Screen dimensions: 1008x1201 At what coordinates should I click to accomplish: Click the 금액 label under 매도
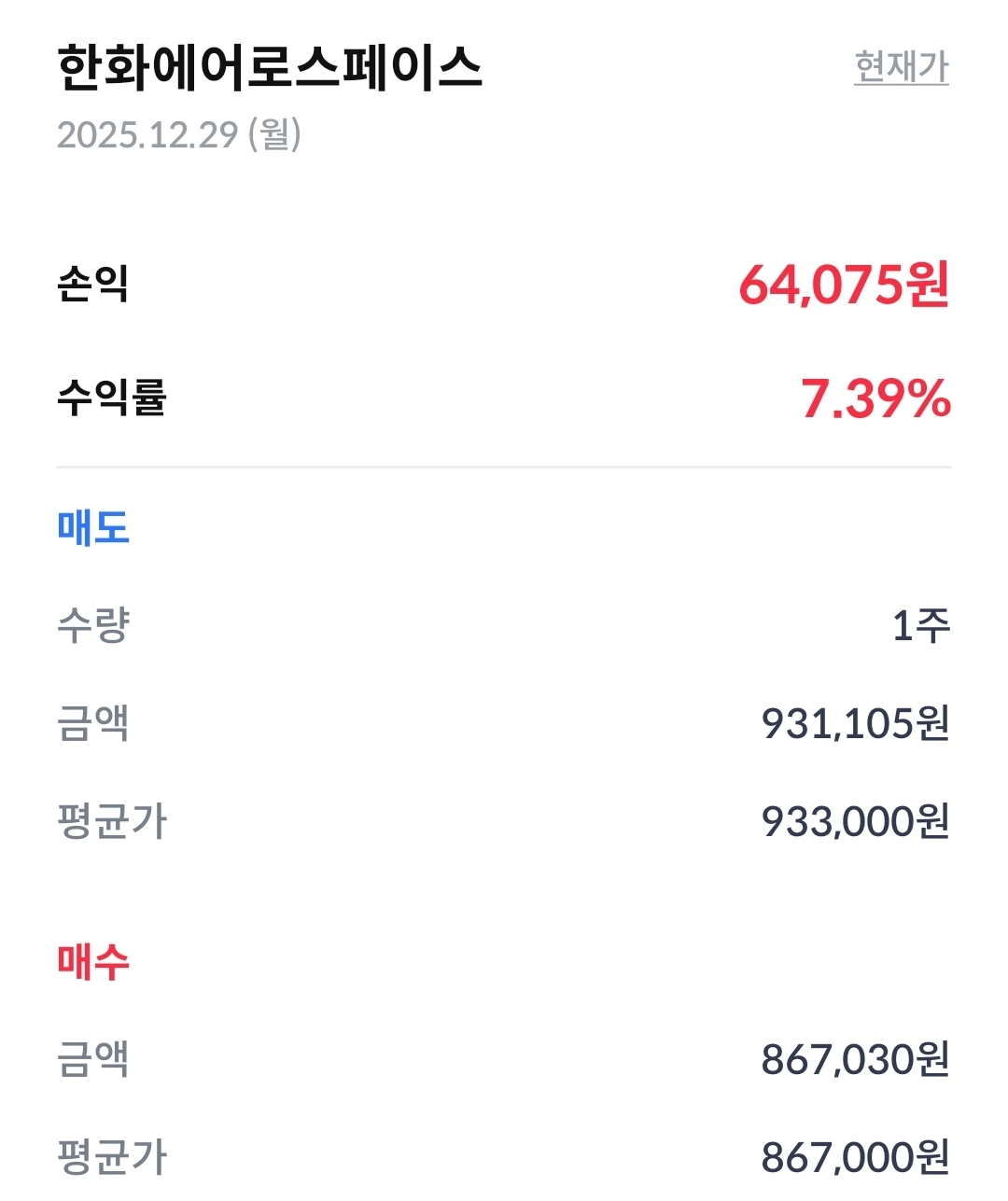[x=92, y=723]
